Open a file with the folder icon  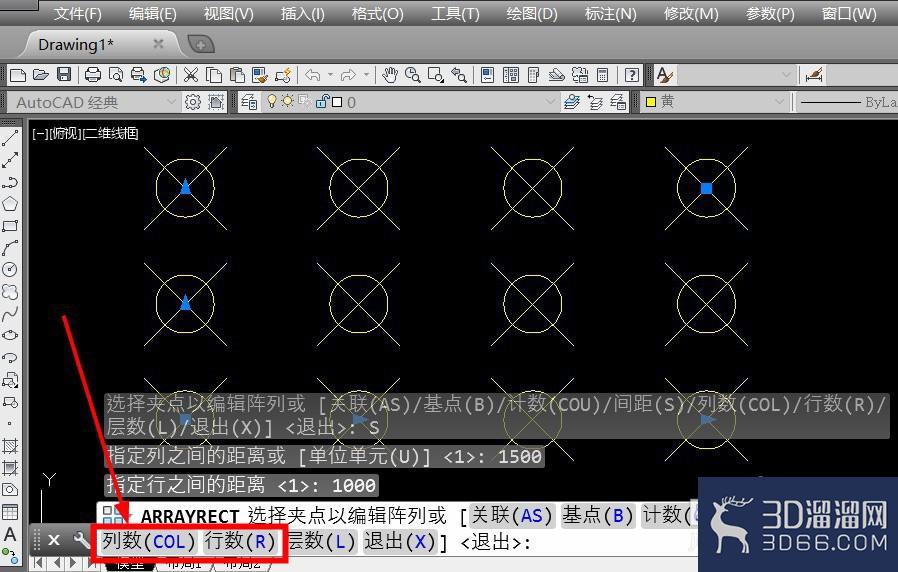click(41, 75)
